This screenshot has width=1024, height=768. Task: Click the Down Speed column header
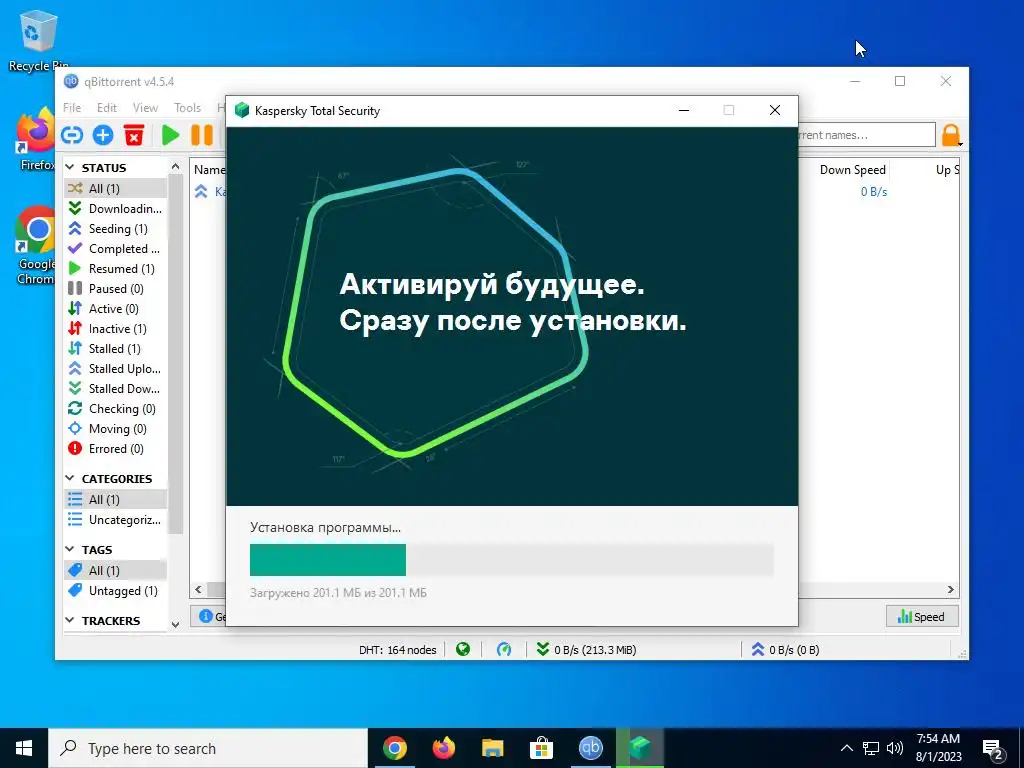852,170
